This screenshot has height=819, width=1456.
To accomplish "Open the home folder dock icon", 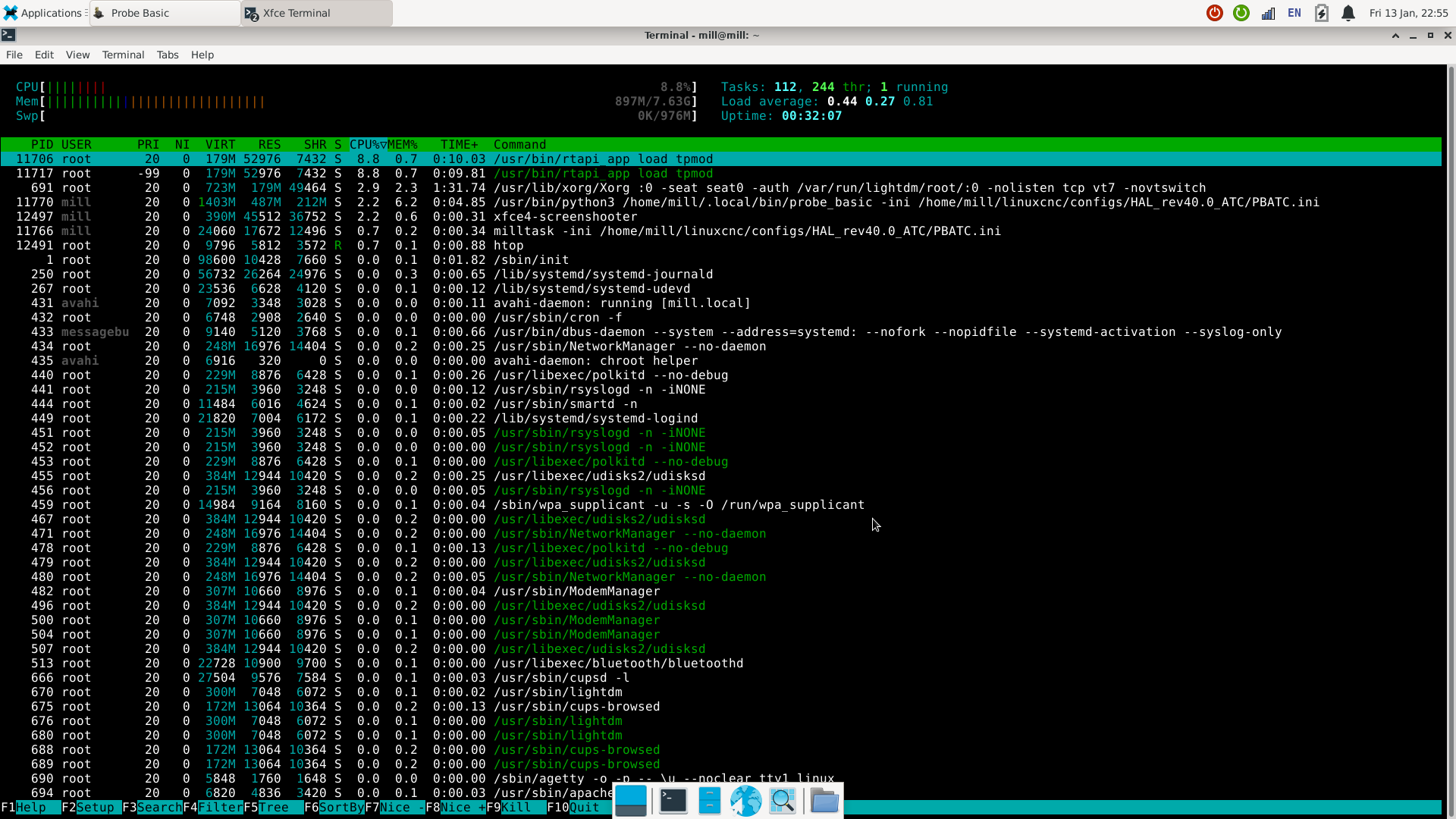I will click(824, 800).
